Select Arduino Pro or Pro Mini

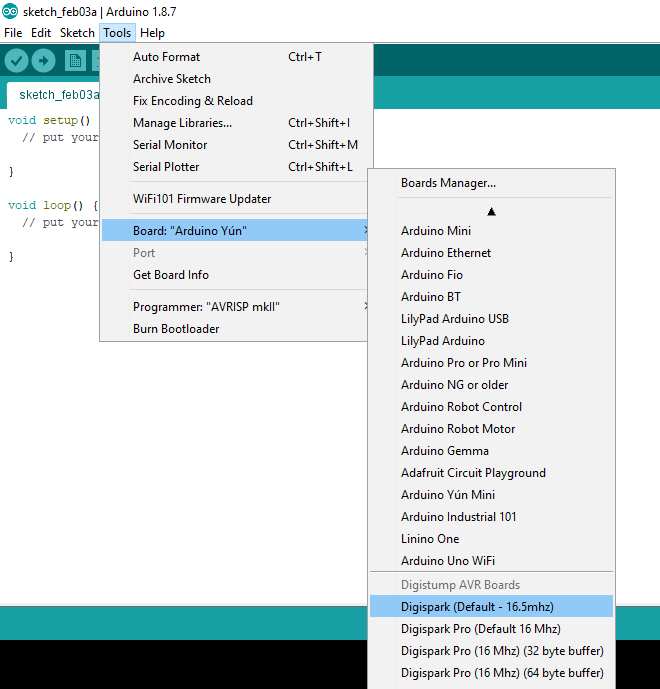[x=491, y=363]
